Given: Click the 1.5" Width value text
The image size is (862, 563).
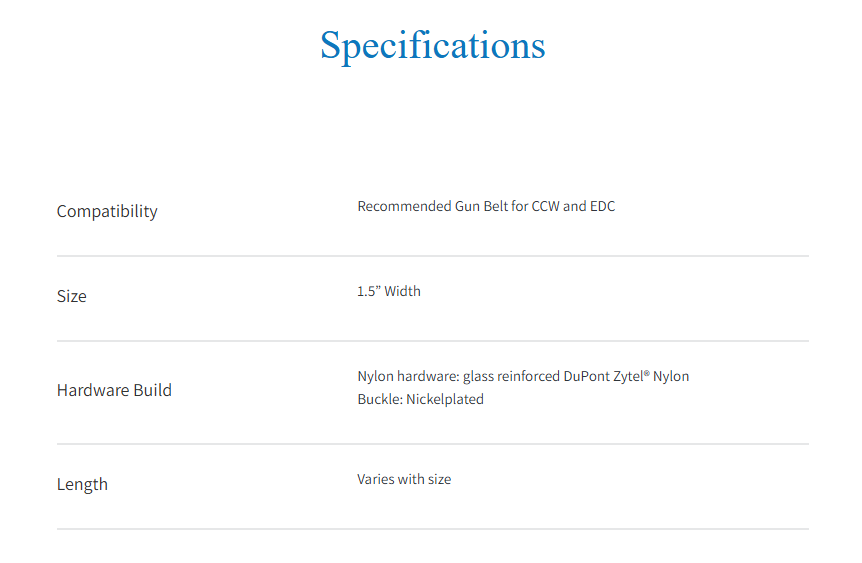Looking at the screenshot, I should tap(389, 292).
